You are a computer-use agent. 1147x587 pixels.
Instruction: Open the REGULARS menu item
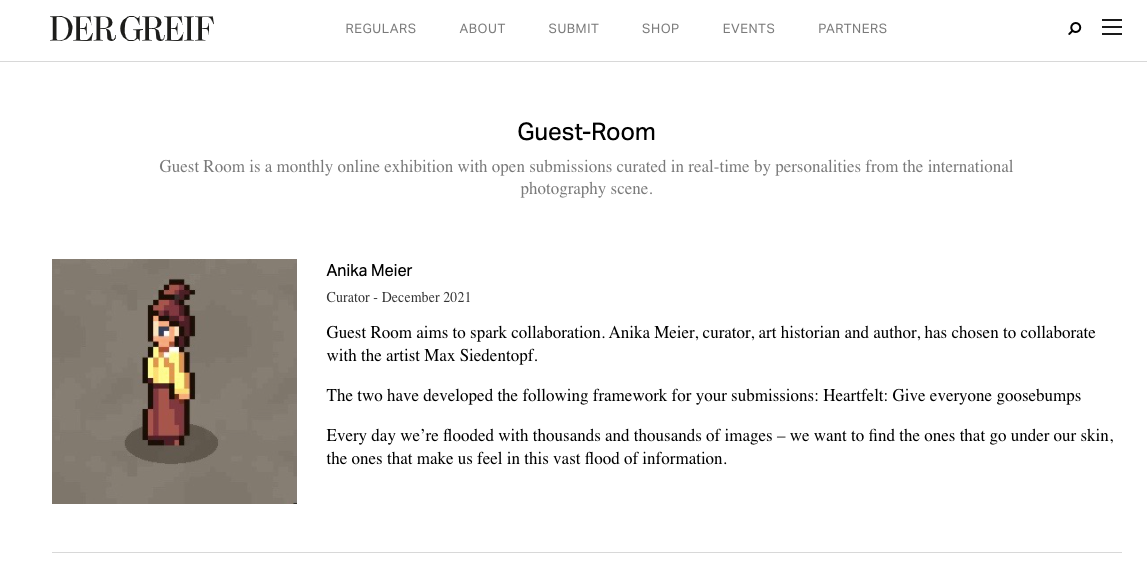point(380,29)
